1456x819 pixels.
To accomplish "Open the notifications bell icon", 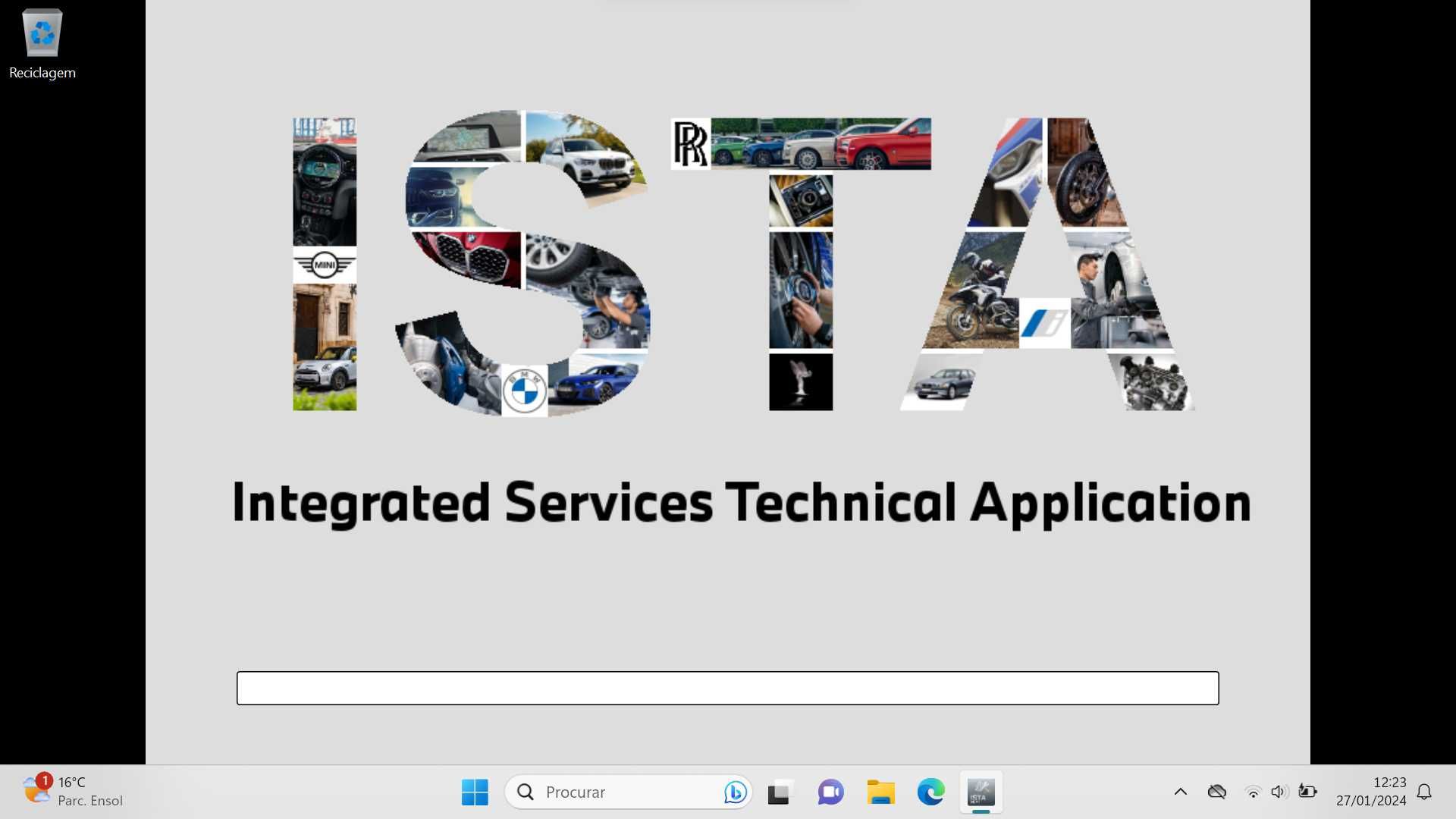I will tap(1424, 792).
